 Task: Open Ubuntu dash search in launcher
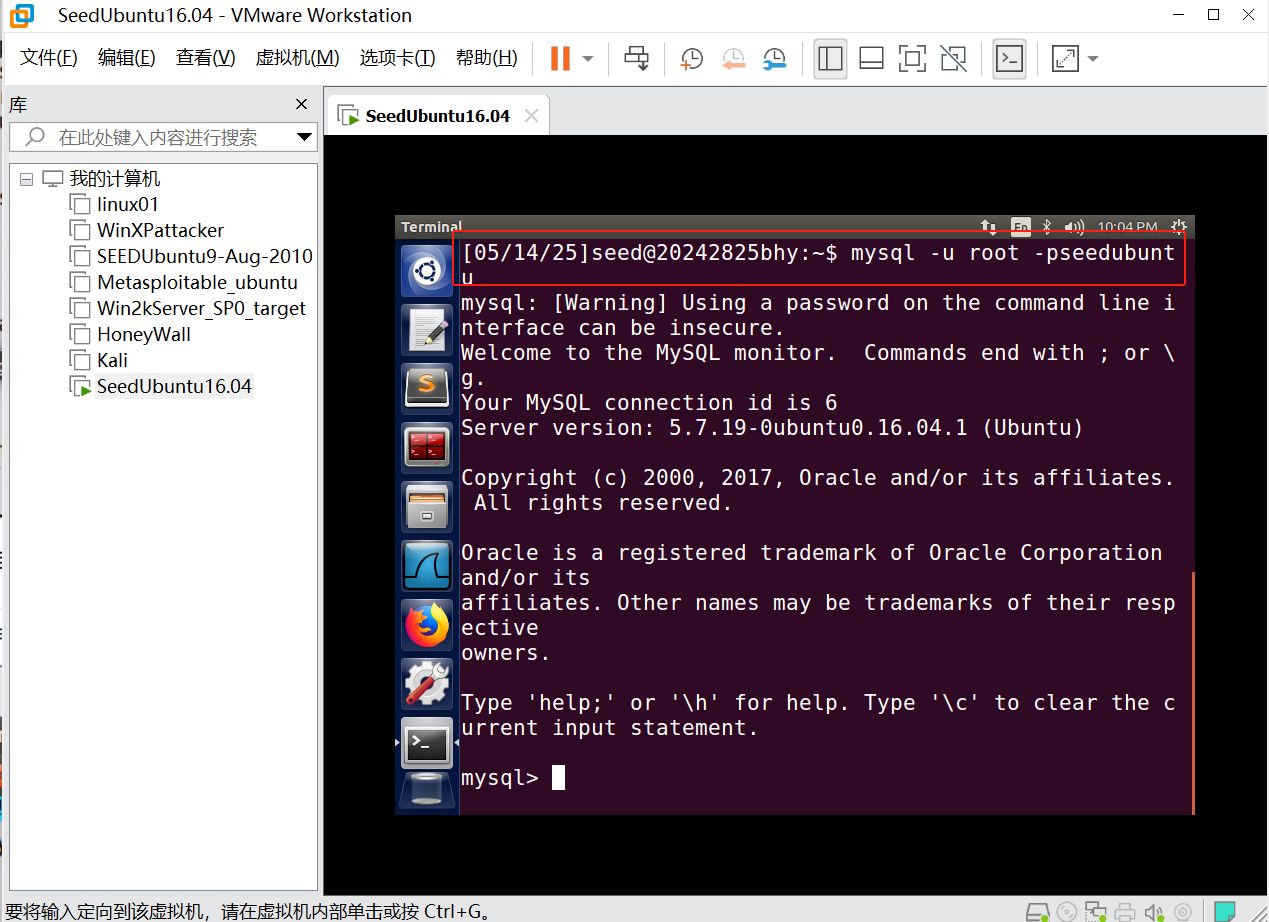(428, 271)
